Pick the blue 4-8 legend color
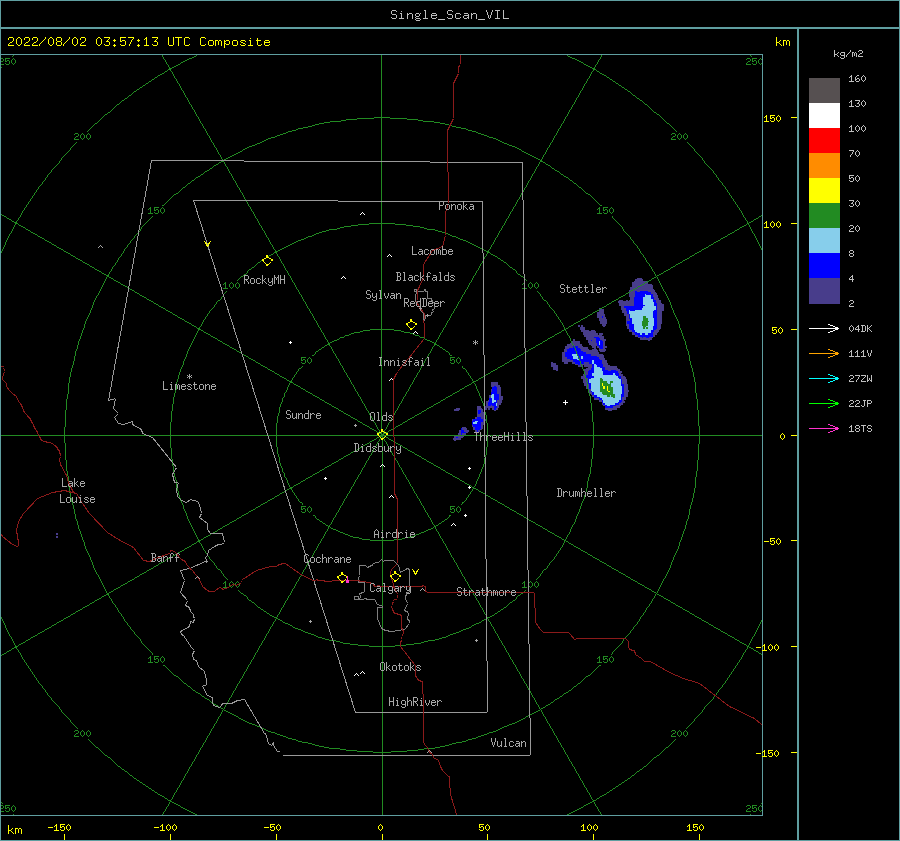 (x=824, y=265)
